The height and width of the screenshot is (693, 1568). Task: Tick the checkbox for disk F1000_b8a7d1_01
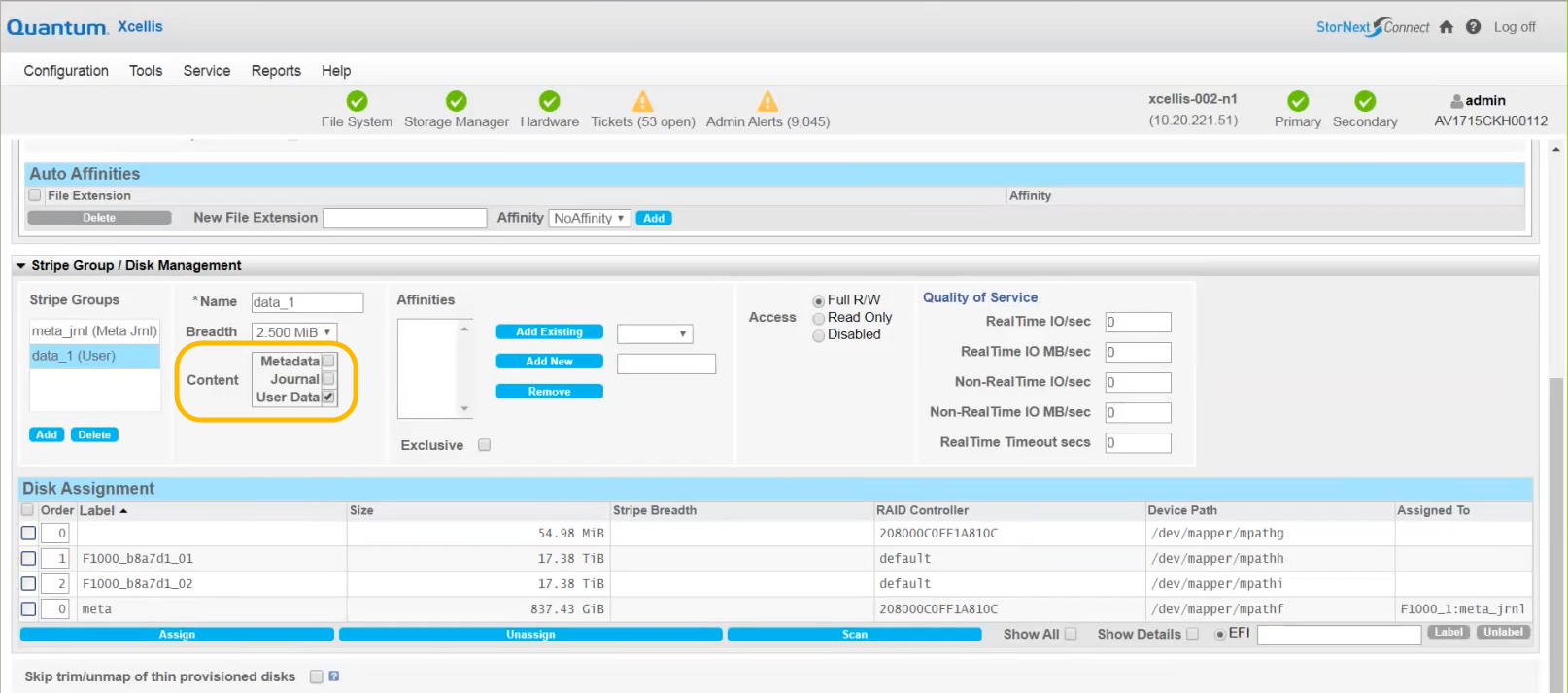click(28, 559)
